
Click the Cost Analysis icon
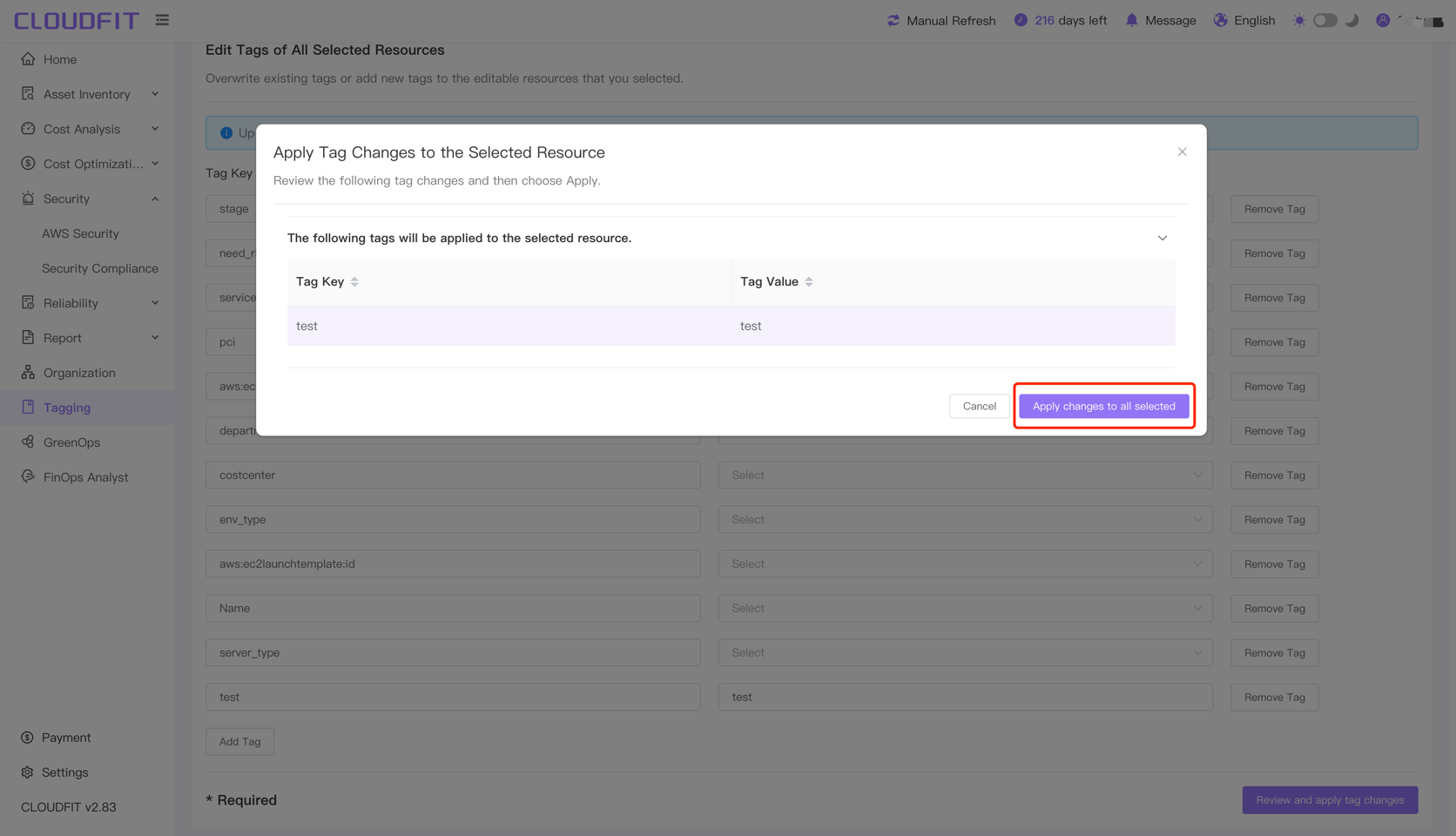coord(28,129)
